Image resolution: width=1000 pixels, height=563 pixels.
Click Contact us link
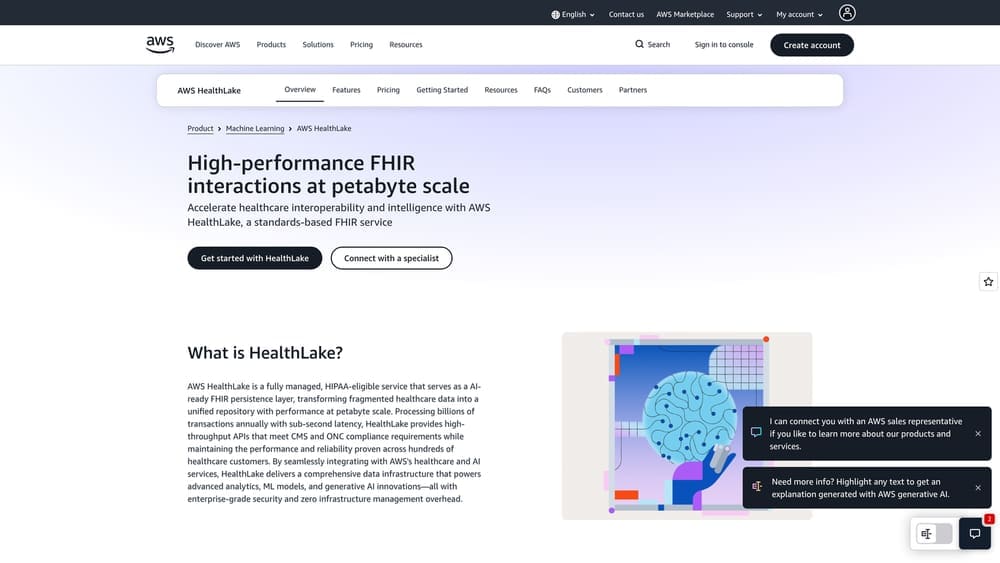click(626, 15)
